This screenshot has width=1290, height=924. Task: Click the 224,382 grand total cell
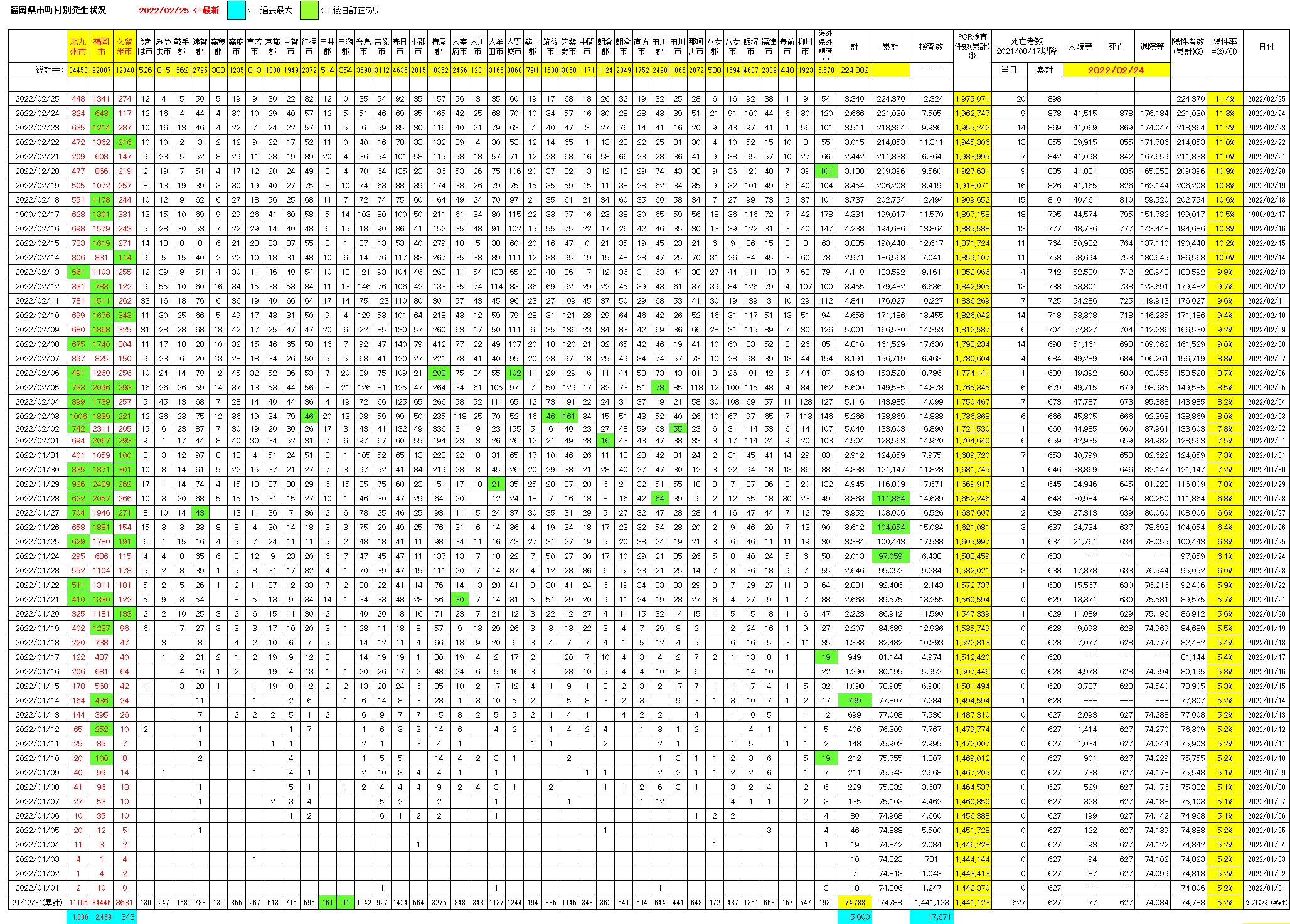pyautogui.click(x=855, y=70)
